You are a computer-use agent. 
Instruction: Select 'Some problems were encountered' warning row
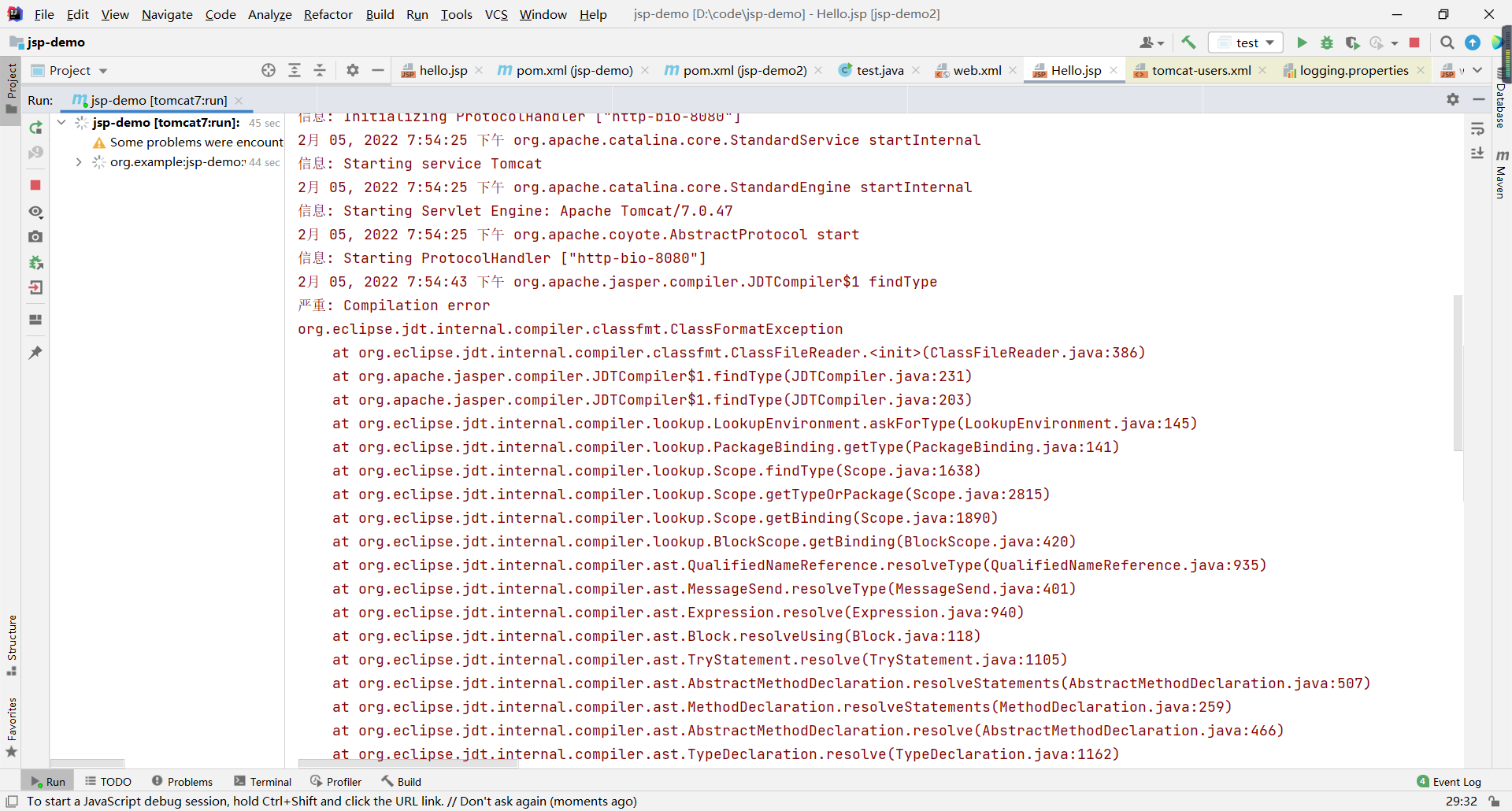click(x=187, y=143)
